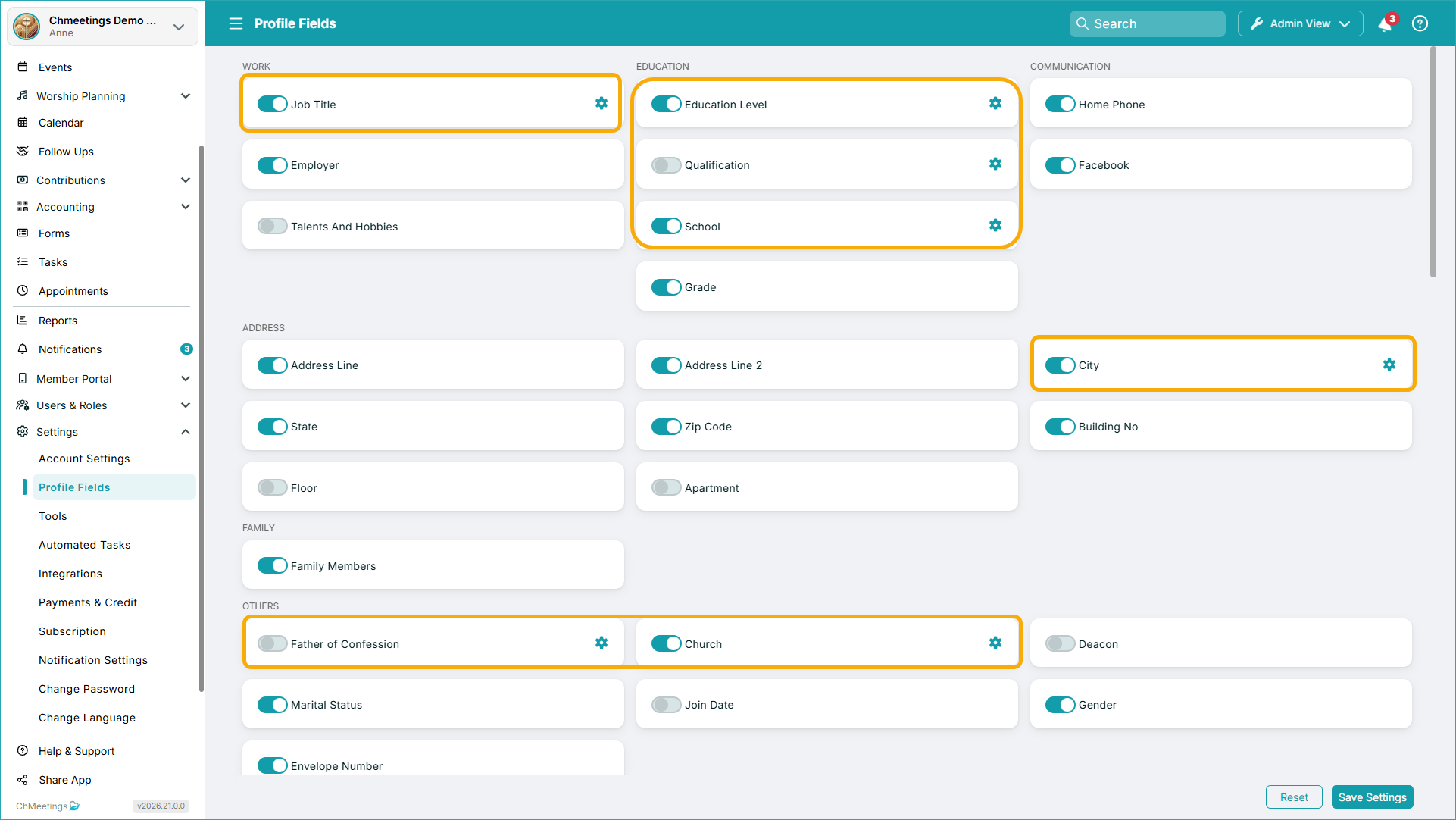Open Integrations settings
This screenshot has height=820, width=1456.
(70, 574)
